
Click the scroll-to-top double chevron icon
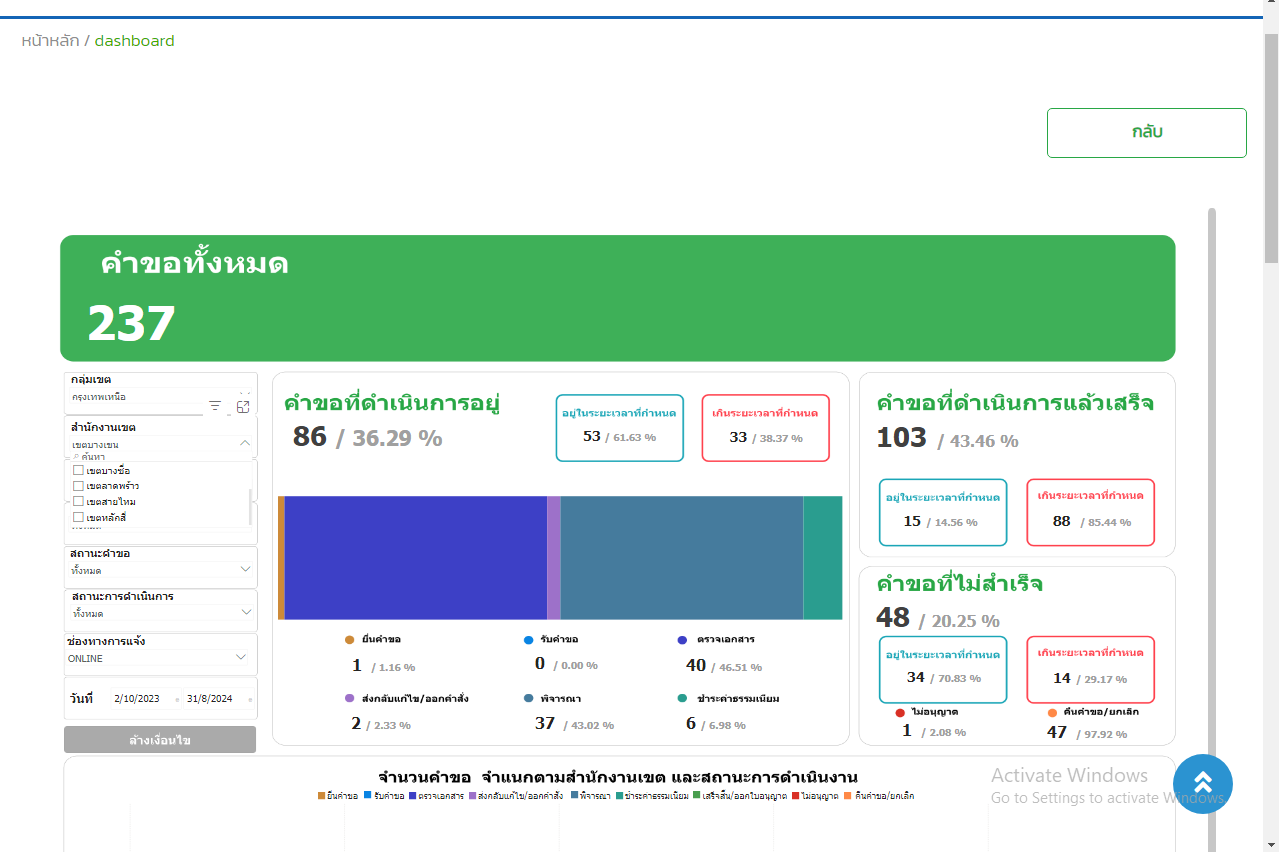coord(1202,784)
